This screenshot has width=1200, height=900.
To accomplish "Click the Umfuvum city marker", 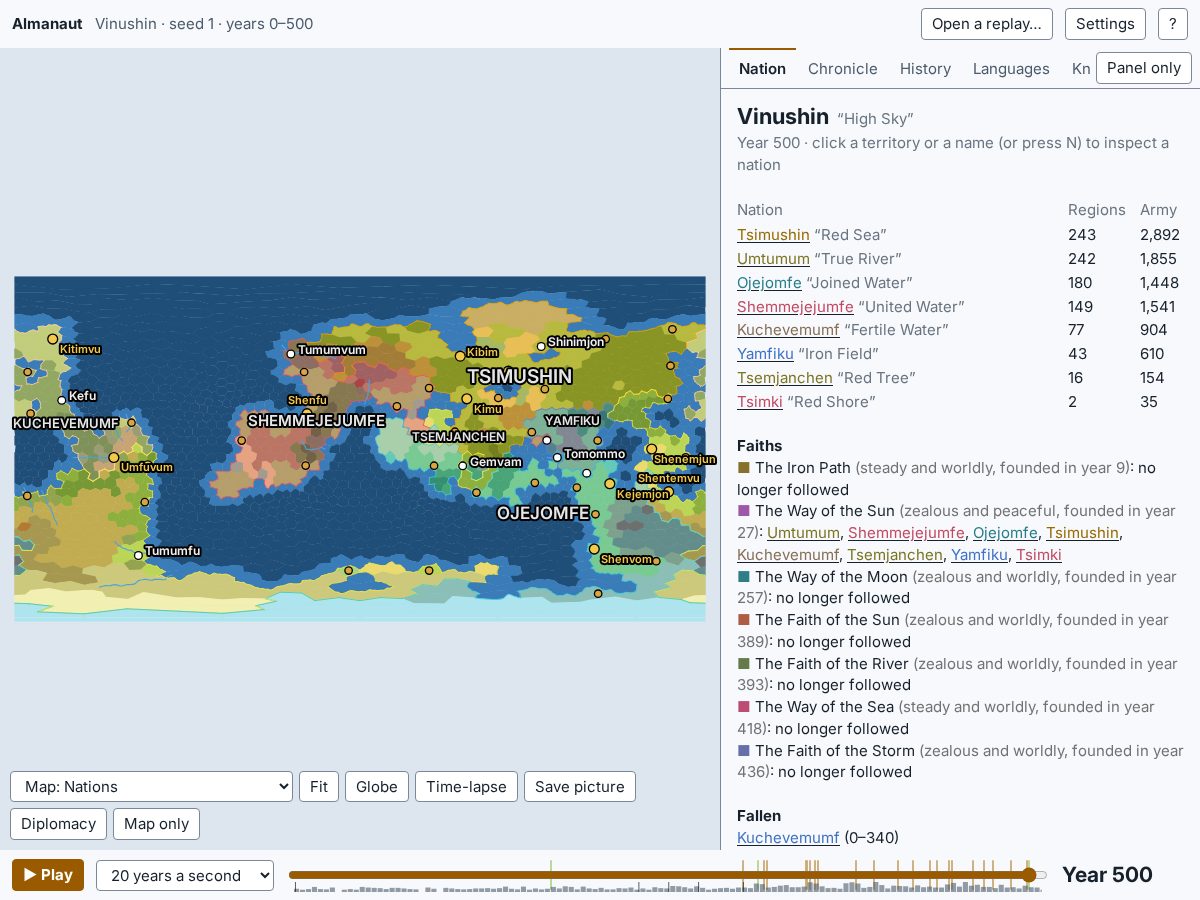I will [115, 456].
